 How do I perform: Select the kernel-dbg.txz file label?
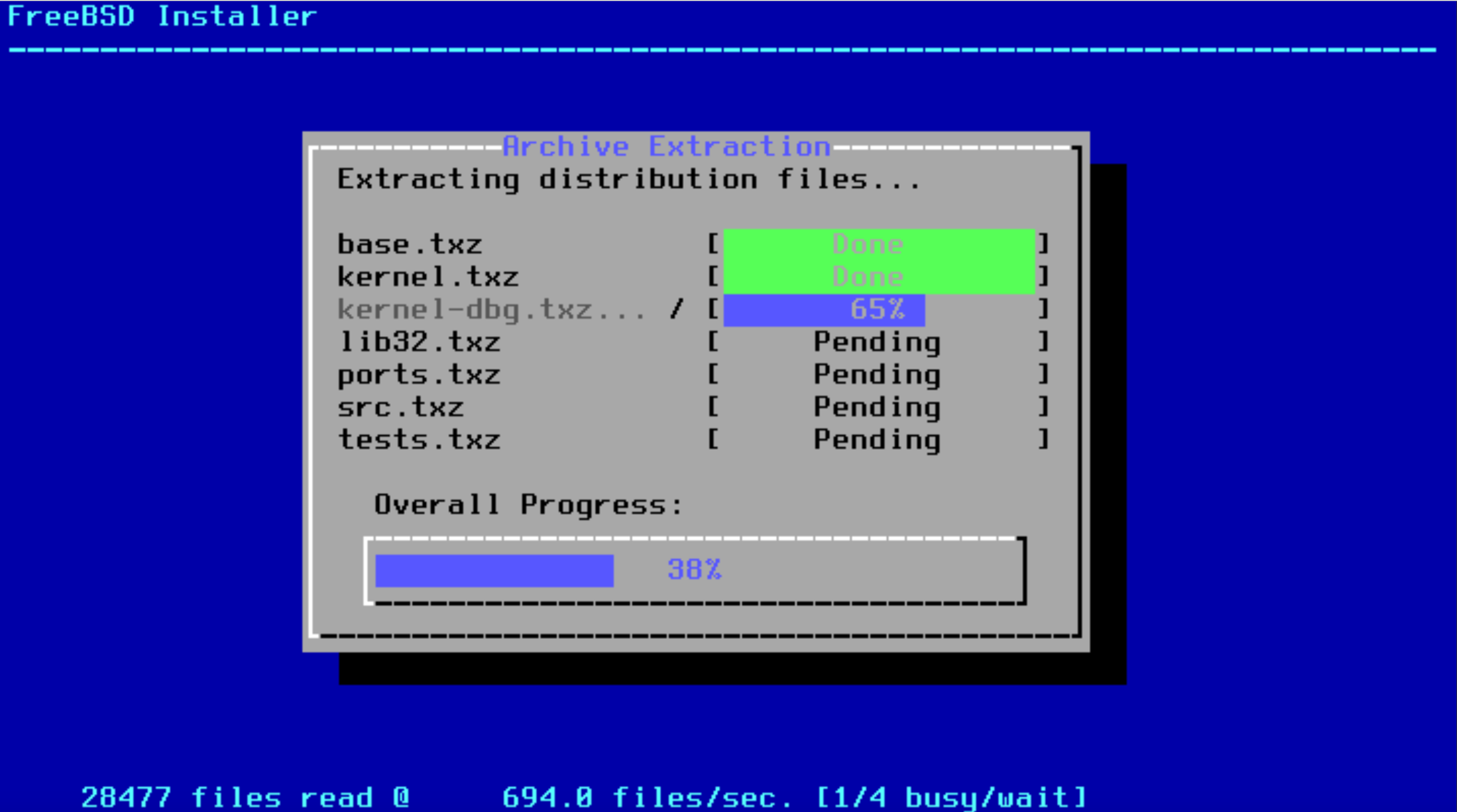point(491,310)
